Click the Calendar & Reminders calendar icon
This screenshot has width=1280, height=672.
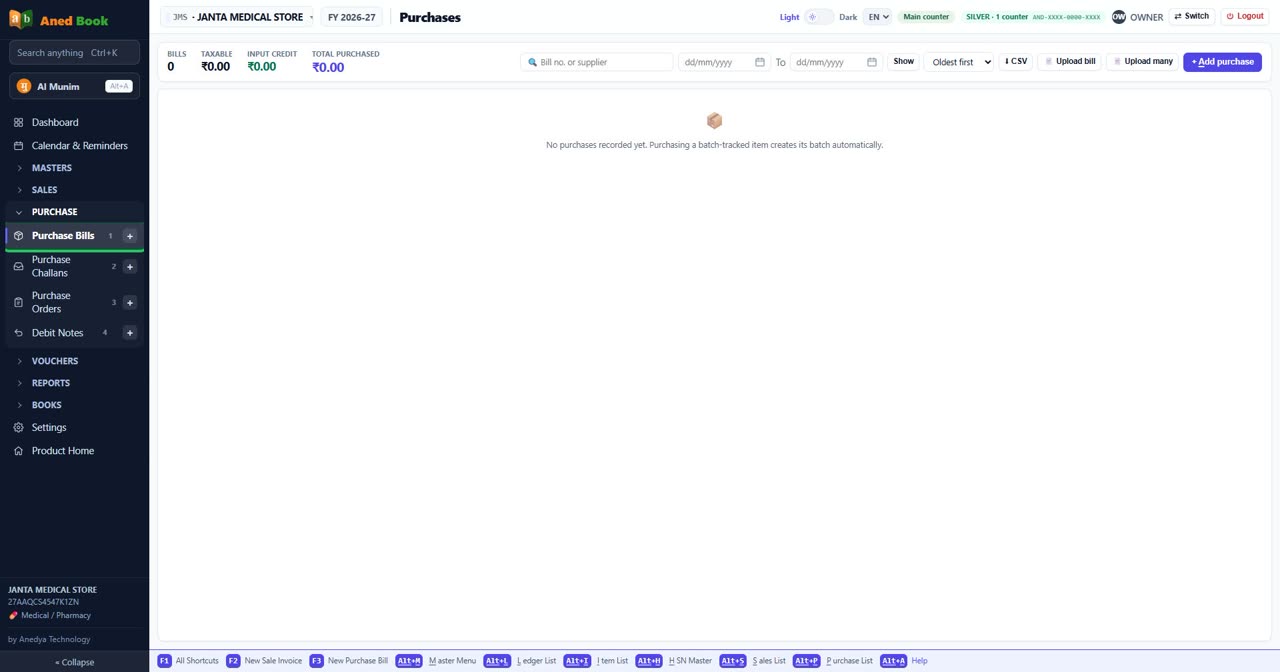[x=18, y=146]
